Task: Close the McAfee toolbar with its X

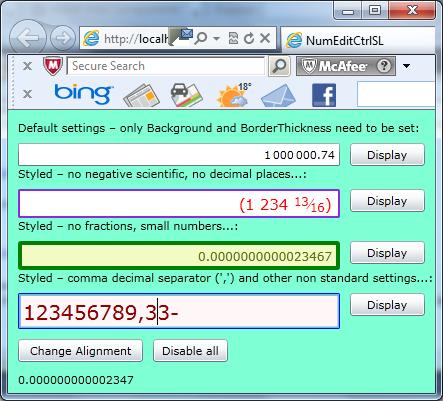Action: coord(27,66)
